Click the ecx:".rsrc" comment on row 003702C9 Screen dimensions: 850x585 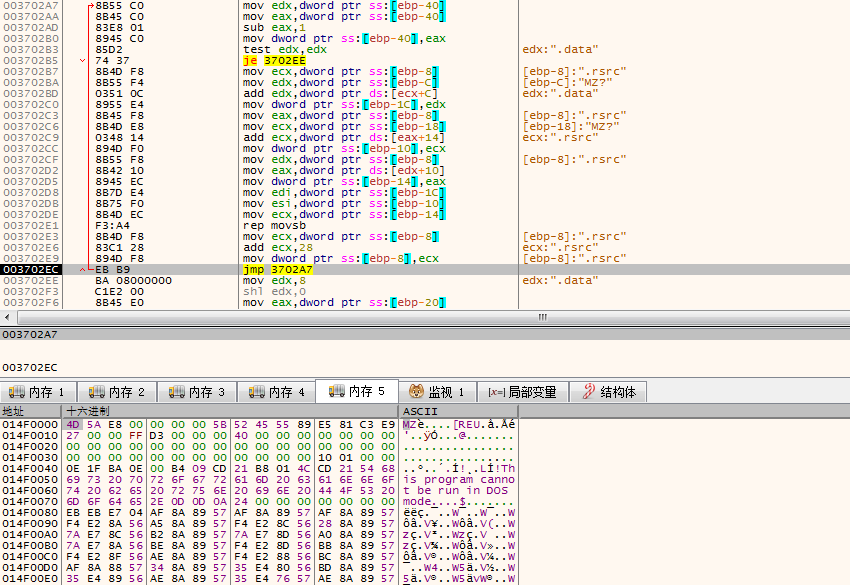click(x=560, y=137)
